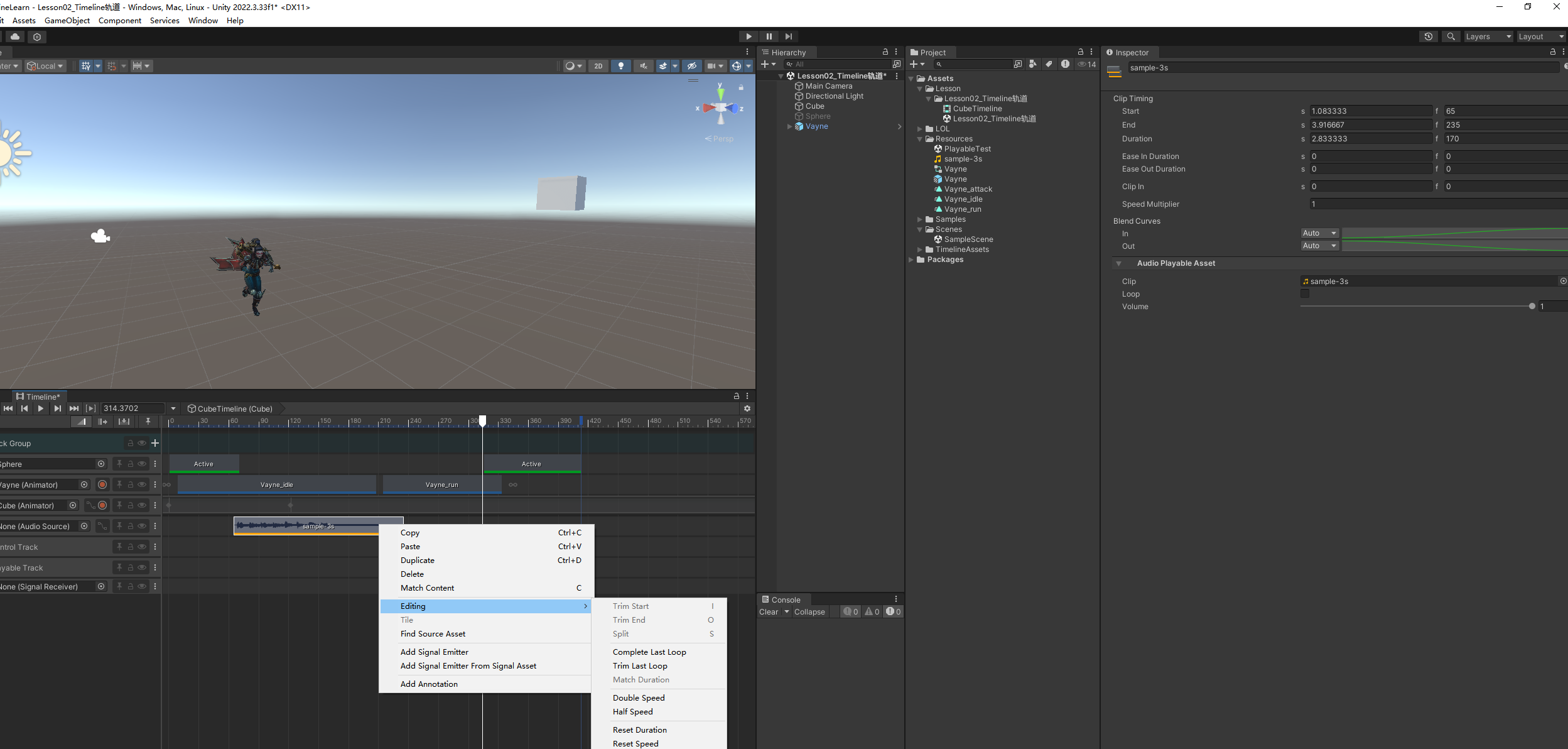
Task: Open Timeline settings gear icon
Action: click(747, 408)
